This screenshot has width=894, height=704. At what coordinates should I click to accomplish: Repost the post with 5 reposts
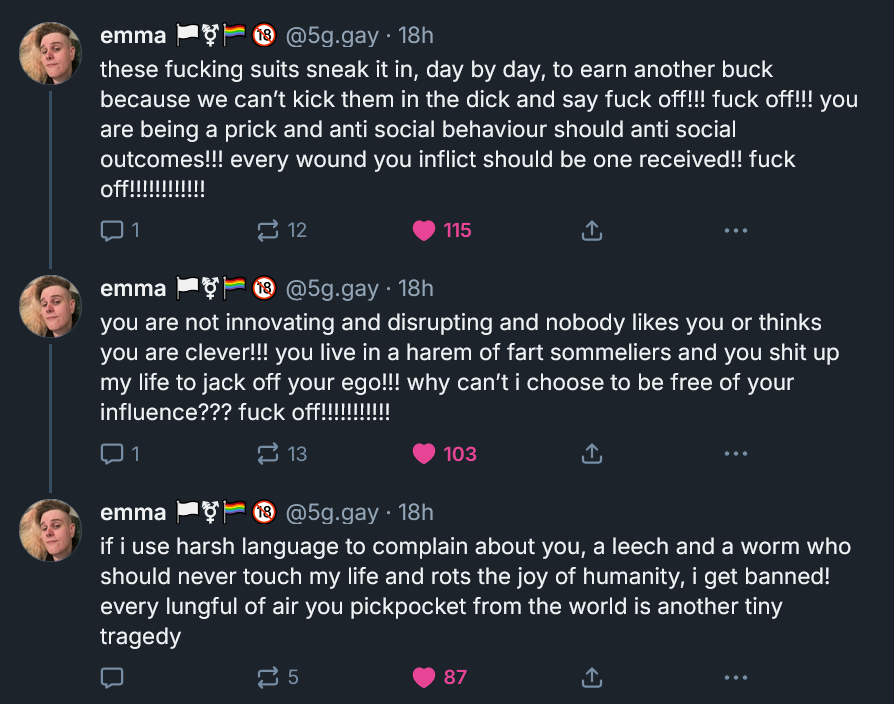(268, 677)
